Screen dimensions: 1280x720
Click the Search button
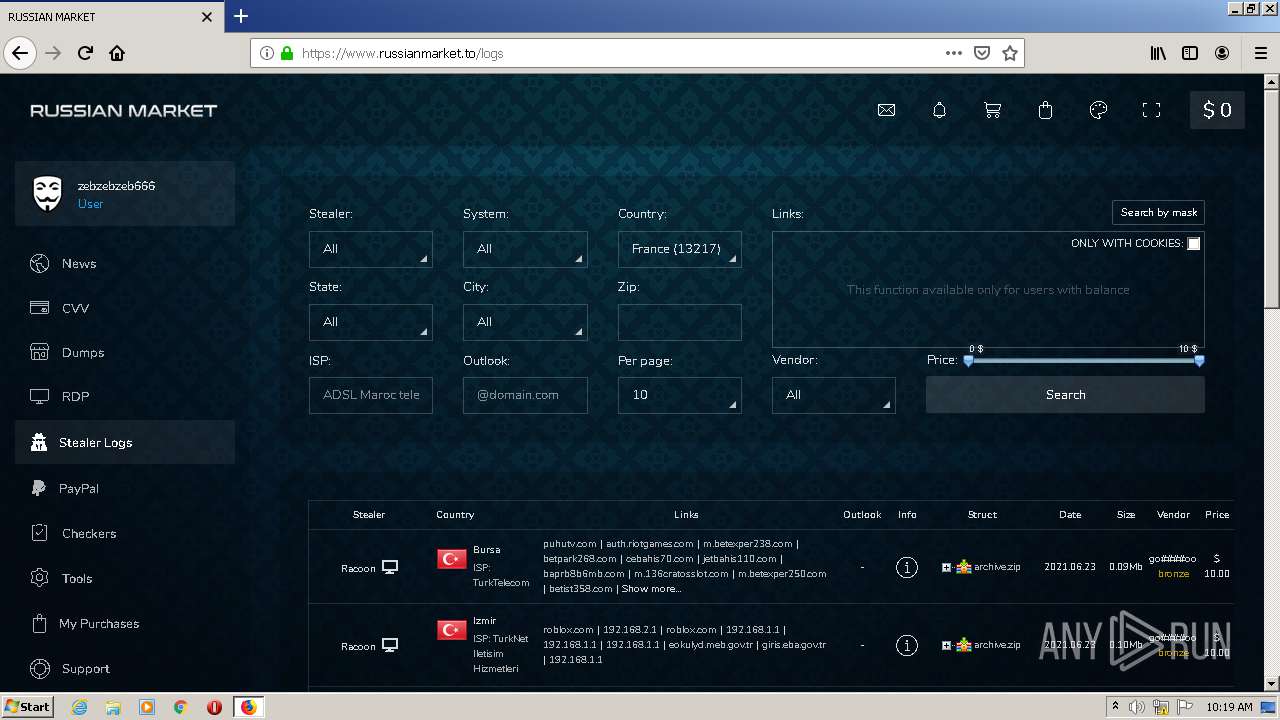pos(1065,395)
